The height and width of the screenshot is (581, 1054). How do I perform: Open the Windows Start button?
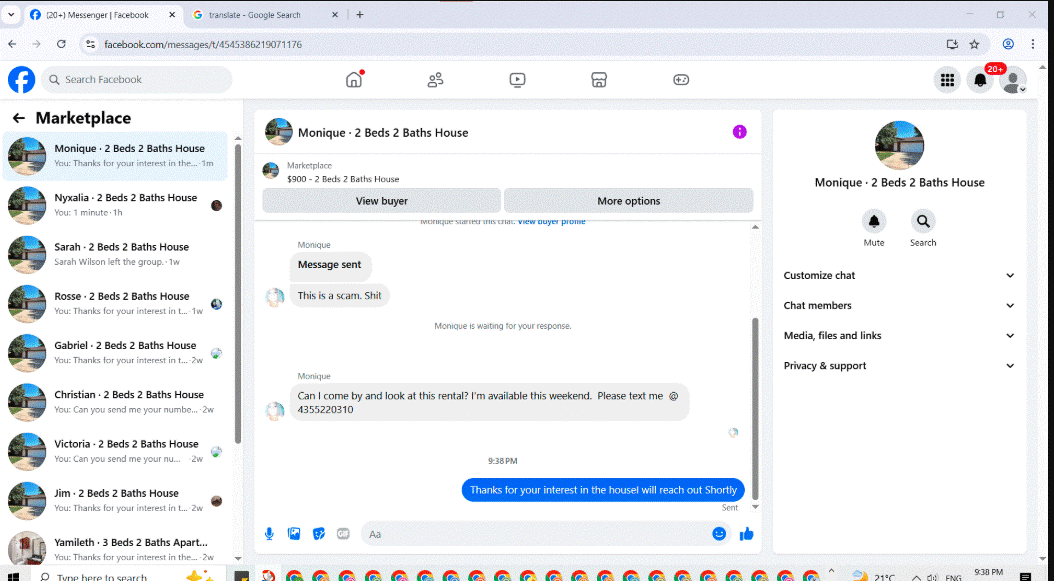pos(12,576)
